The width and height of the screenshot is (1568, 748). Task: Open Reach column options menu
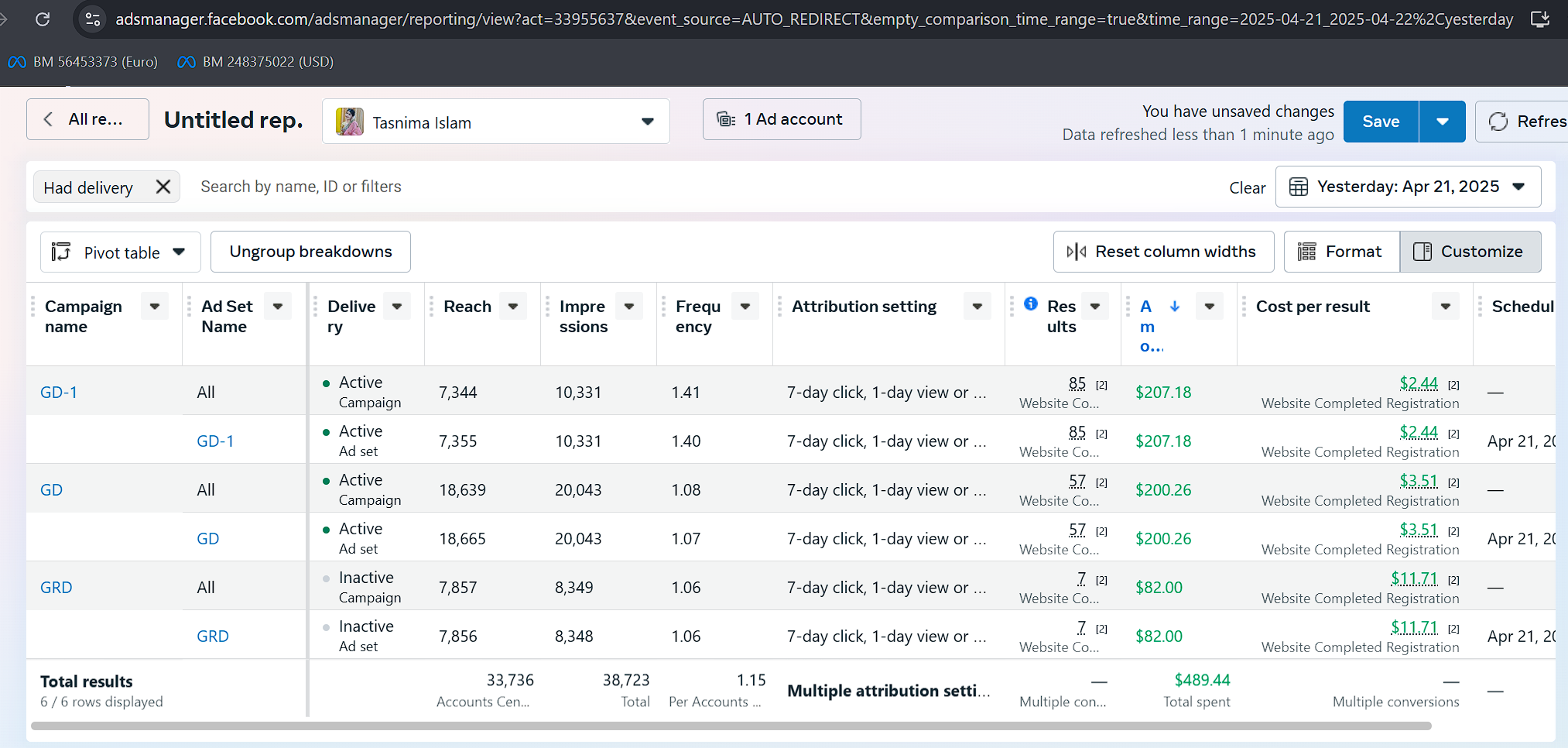tap(513, 307)
